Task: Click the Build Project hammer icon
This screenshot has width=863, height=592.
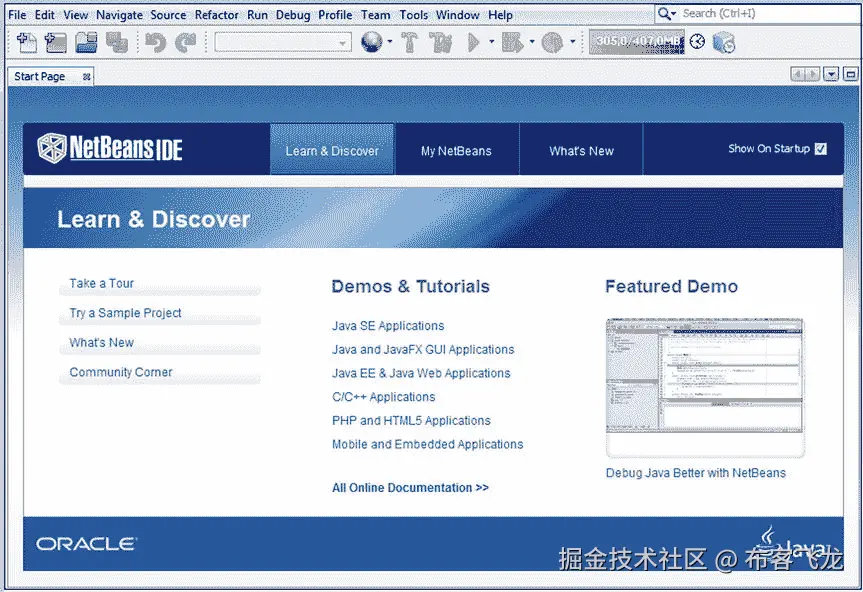Action: tap(409, 42)
